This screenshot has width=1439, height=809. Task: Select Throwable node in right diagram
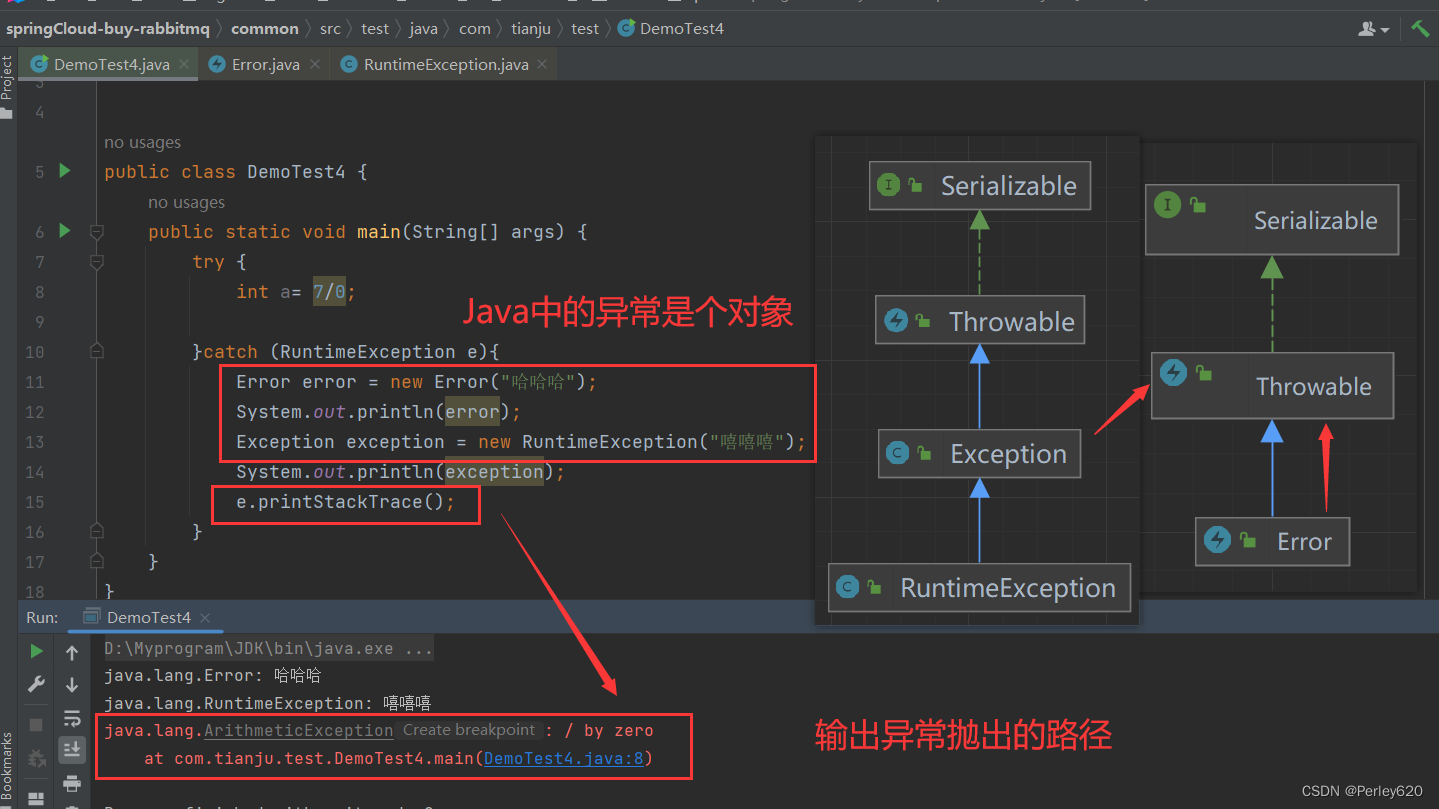pyautogui.click(x=1272, y=386)
